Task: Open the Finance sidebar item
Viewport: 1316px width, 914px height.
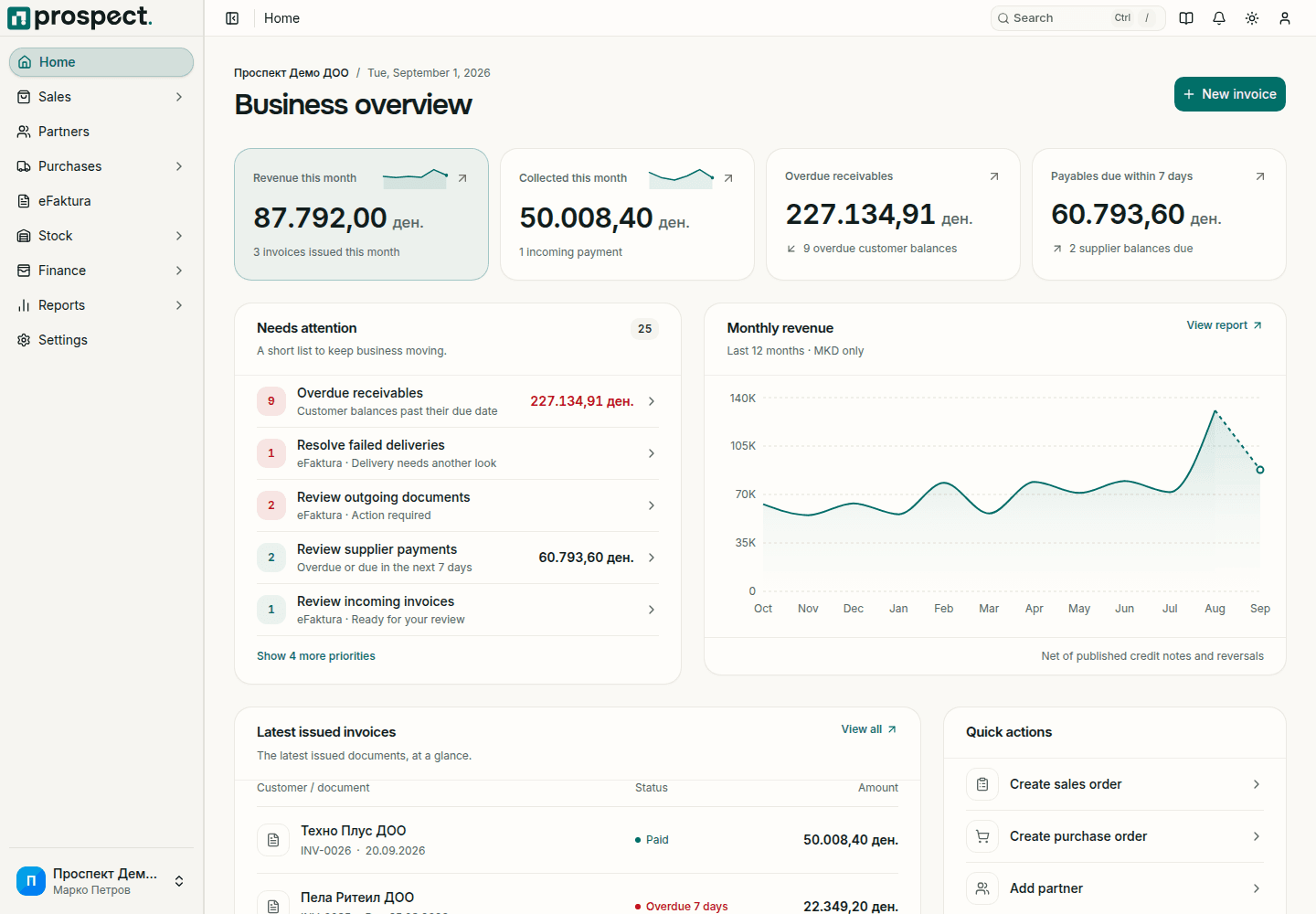Action: click(101, 271)
